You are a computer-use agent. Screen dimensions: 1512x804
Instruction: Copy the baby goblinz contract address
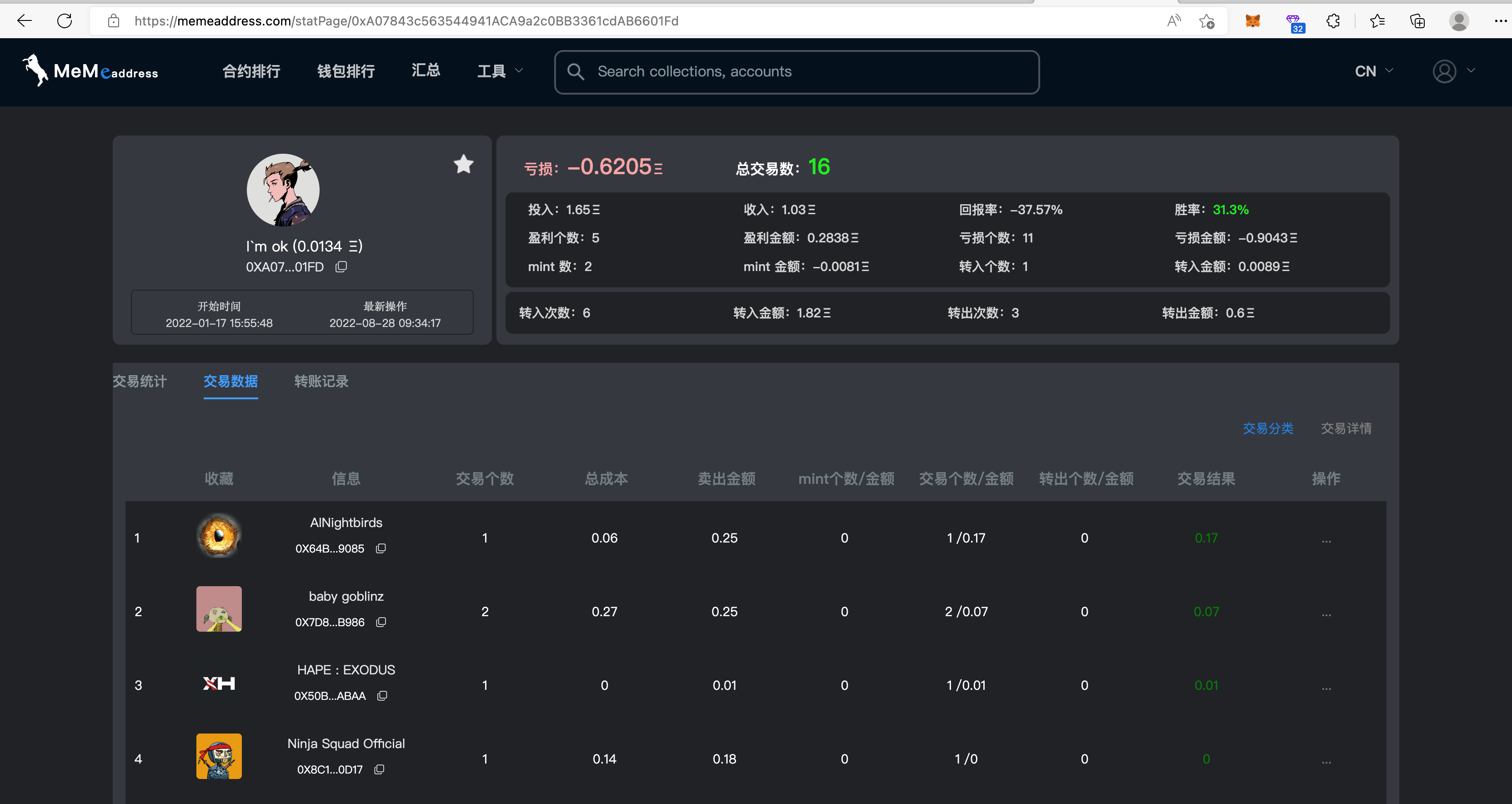click(381, 622)
